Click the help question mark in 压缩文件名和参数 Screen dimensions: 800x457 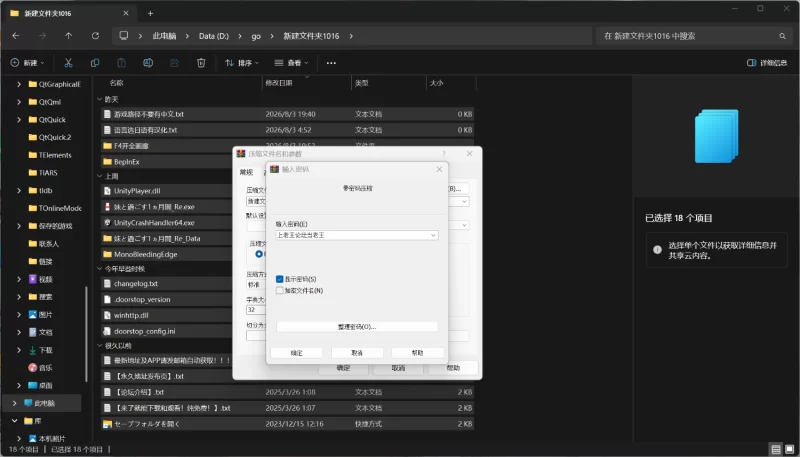tap(444, 154)
